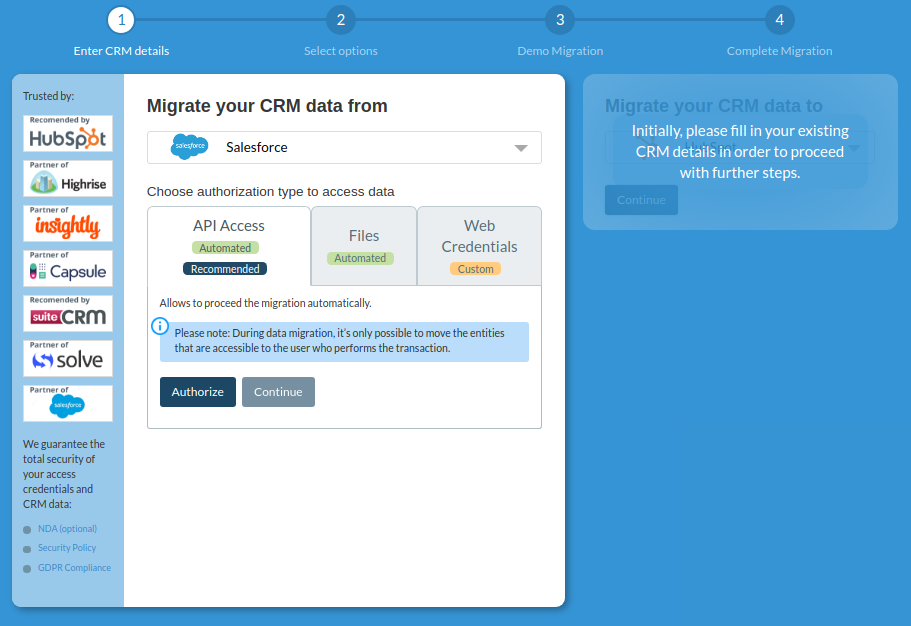911x626 pixels.
Task: Click the Recommended badge under API Access
Action: (x=225, y=269)
